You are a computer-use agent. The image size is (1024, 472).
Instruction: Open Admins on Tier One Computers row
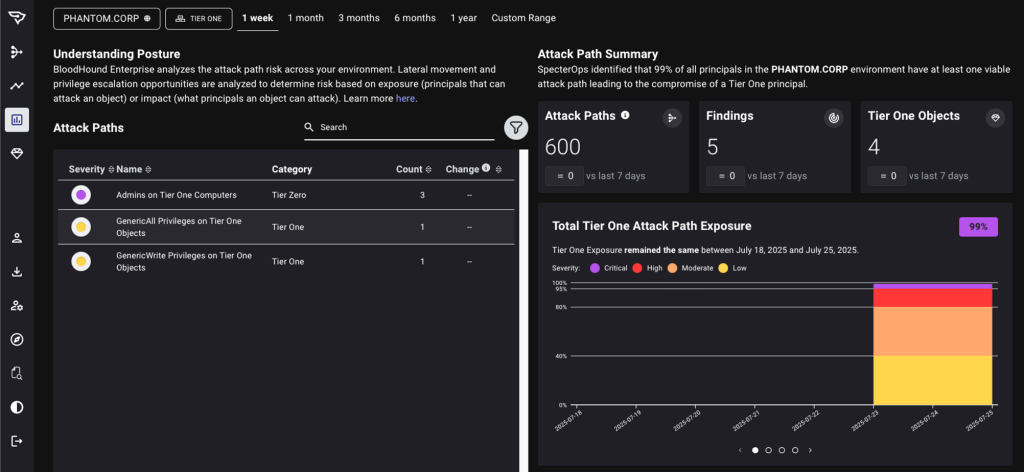[x=286, y=195]
